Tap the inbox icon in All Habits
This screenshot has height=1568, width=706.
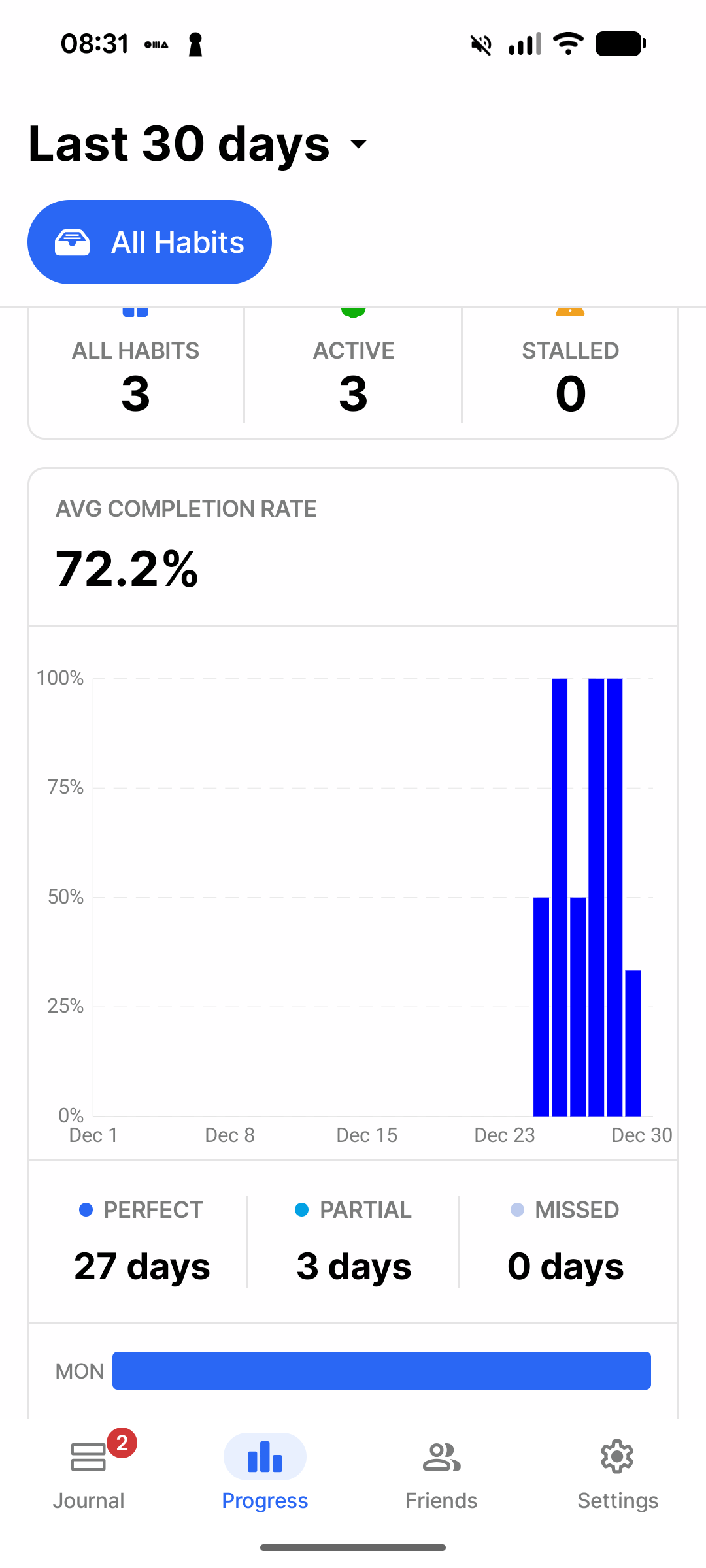pyautogui.click(x=72, y=242)
